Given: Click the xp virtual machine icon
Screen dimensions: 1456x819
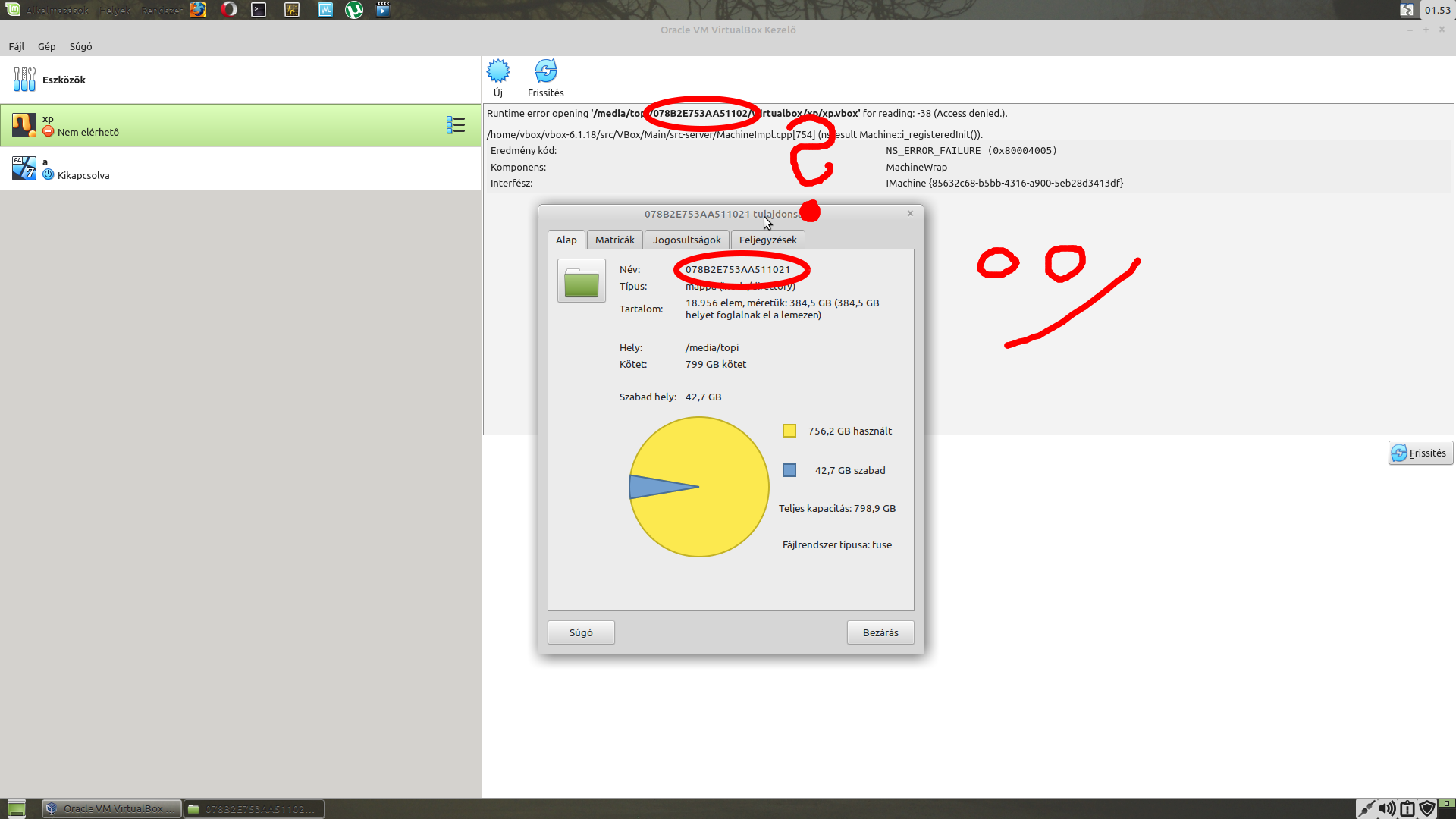Looking at the screenshot, I should point(24,125).
